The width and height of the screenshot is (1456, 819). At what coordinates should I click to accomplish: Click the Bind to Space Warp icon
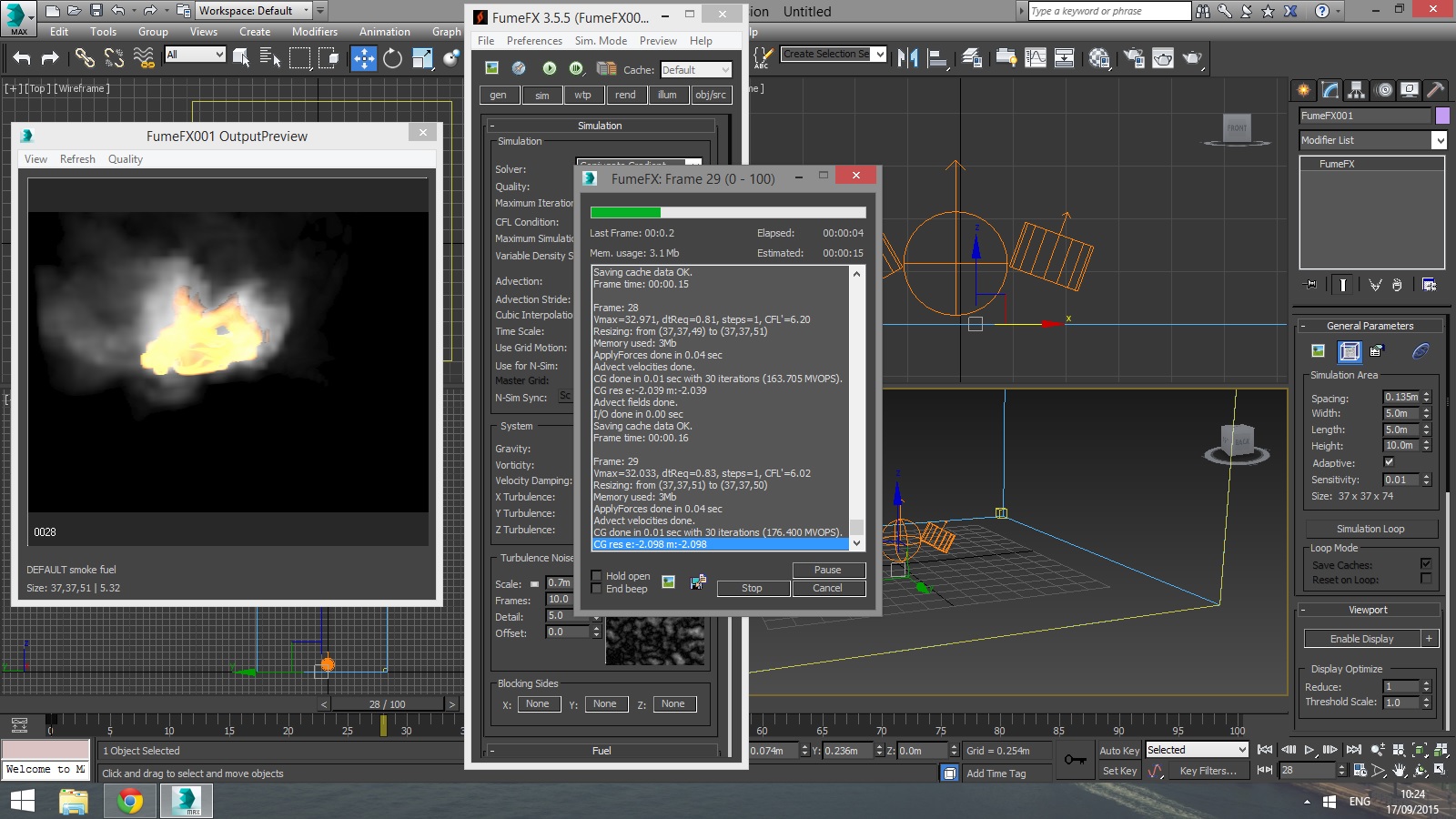(144, 58)
